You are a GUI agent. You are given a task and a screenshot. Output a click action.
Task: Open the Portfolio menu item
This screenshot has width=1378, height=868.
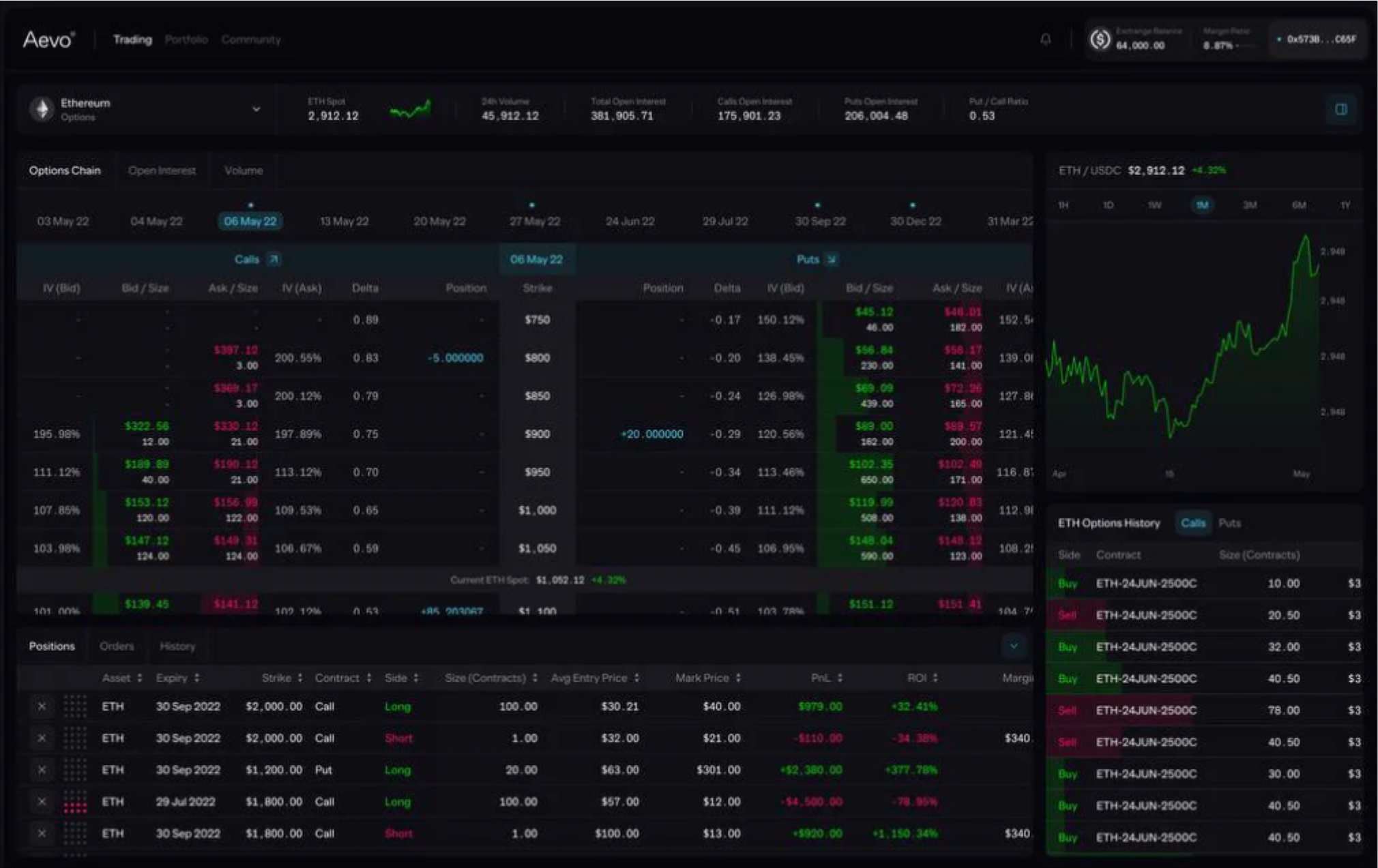(186, 39)
